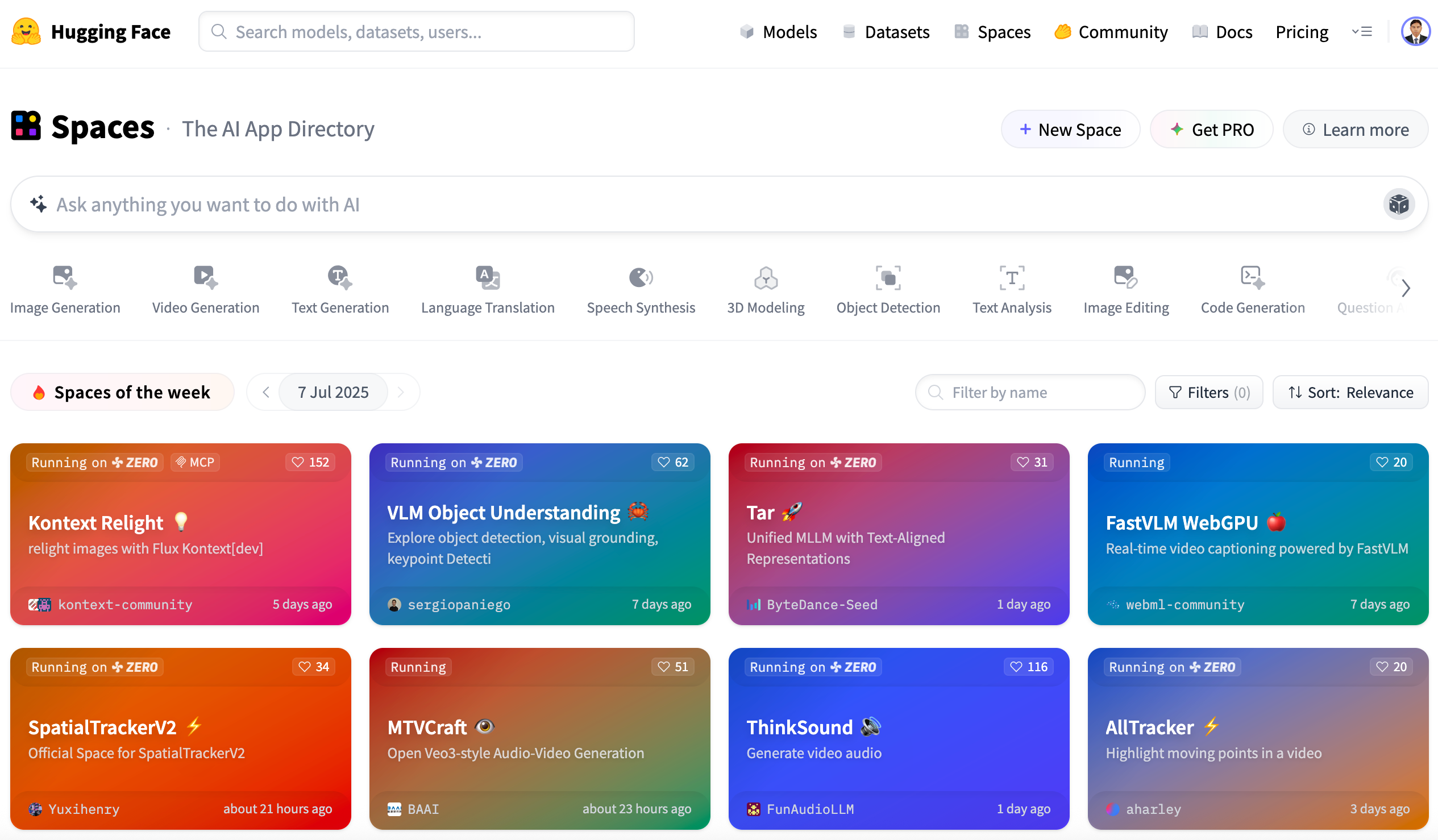The width and height of the screenshot is (1438, 840).
Task: Open Models in top navigation
Action: pos(778,32)
